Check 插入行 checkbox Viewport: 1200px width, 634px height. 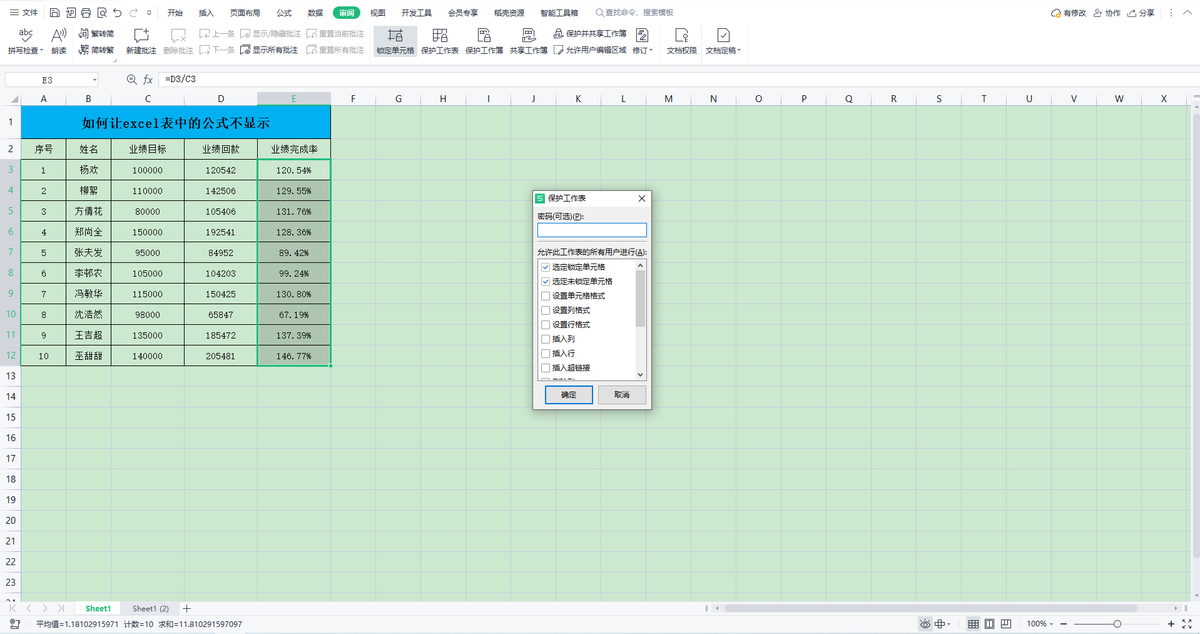click(545, 353)
